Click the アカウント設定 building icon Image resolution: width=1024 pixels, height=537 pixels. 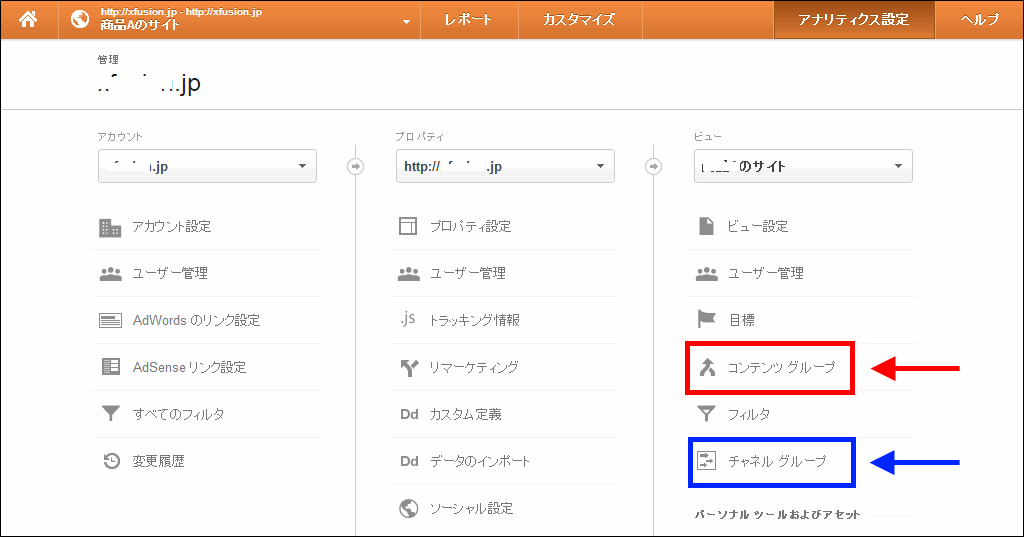point(110,227)
